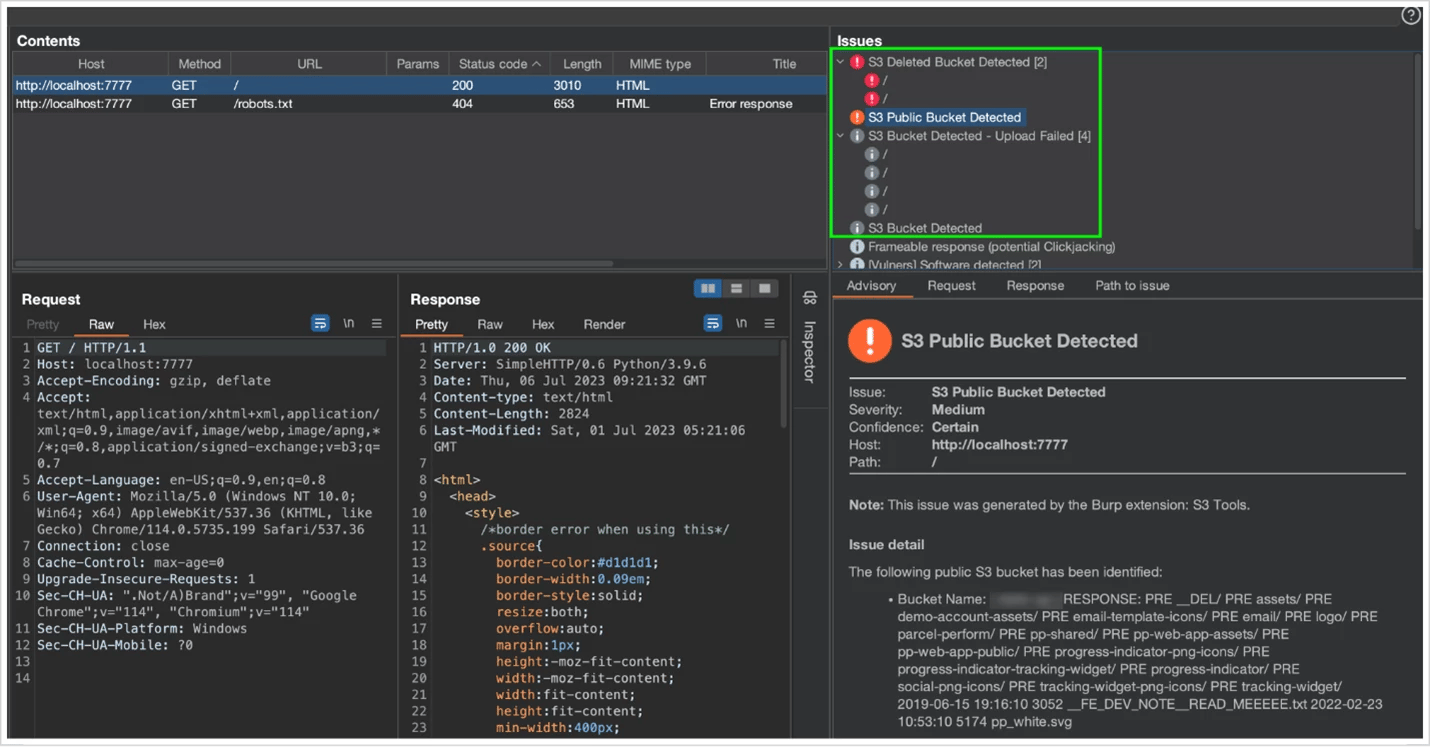Click the help question mark icon

click(x=1410, y=15)
